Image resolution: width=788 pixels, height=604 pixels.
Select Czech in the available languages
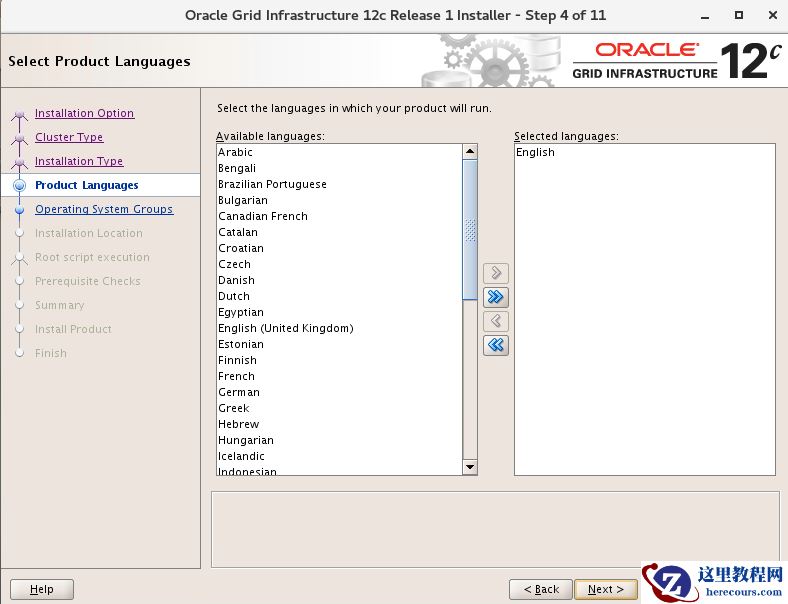pyautogui.click(x=339, y=264)
